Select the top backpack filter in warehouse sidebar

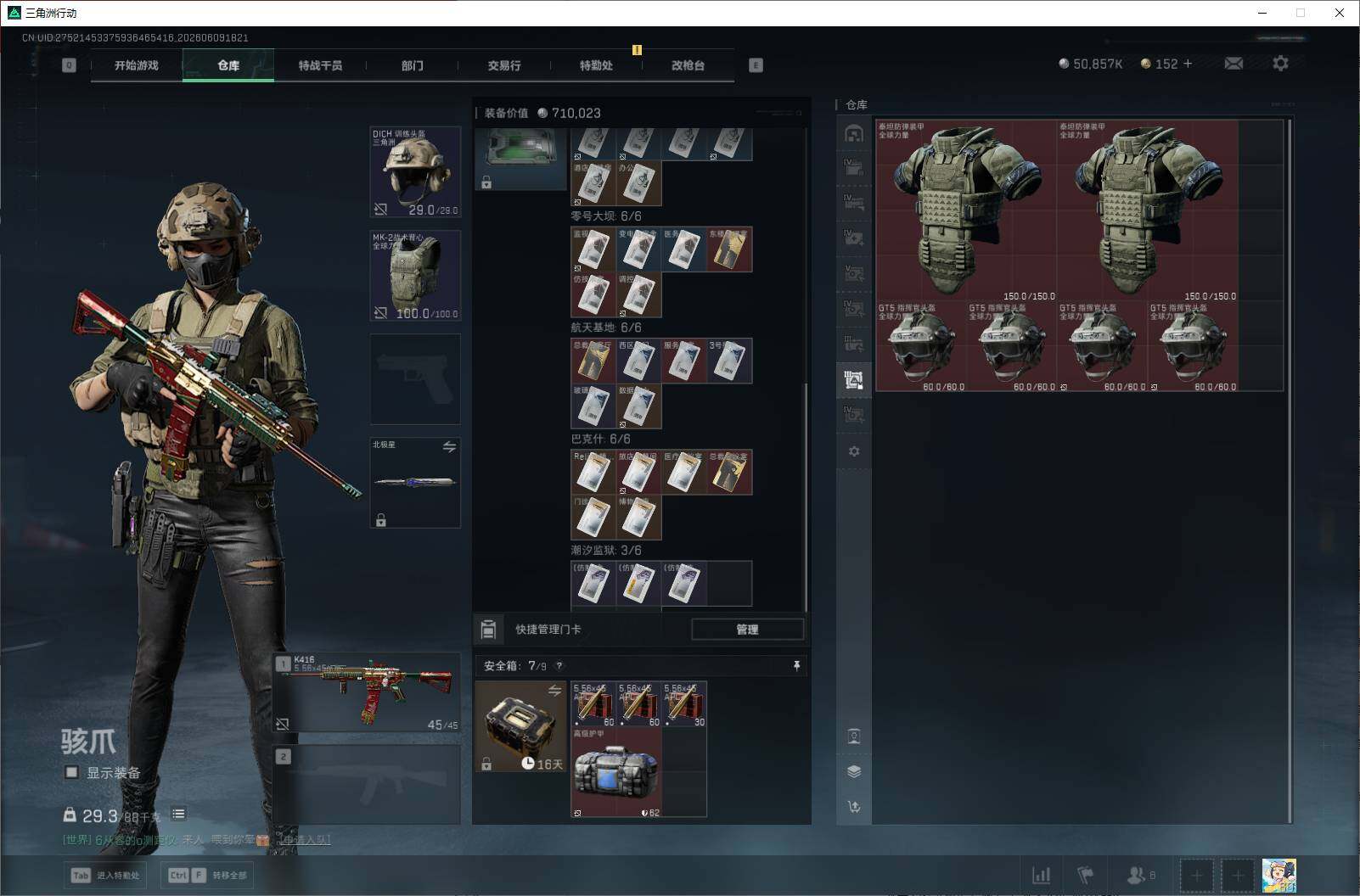(854, 133)
